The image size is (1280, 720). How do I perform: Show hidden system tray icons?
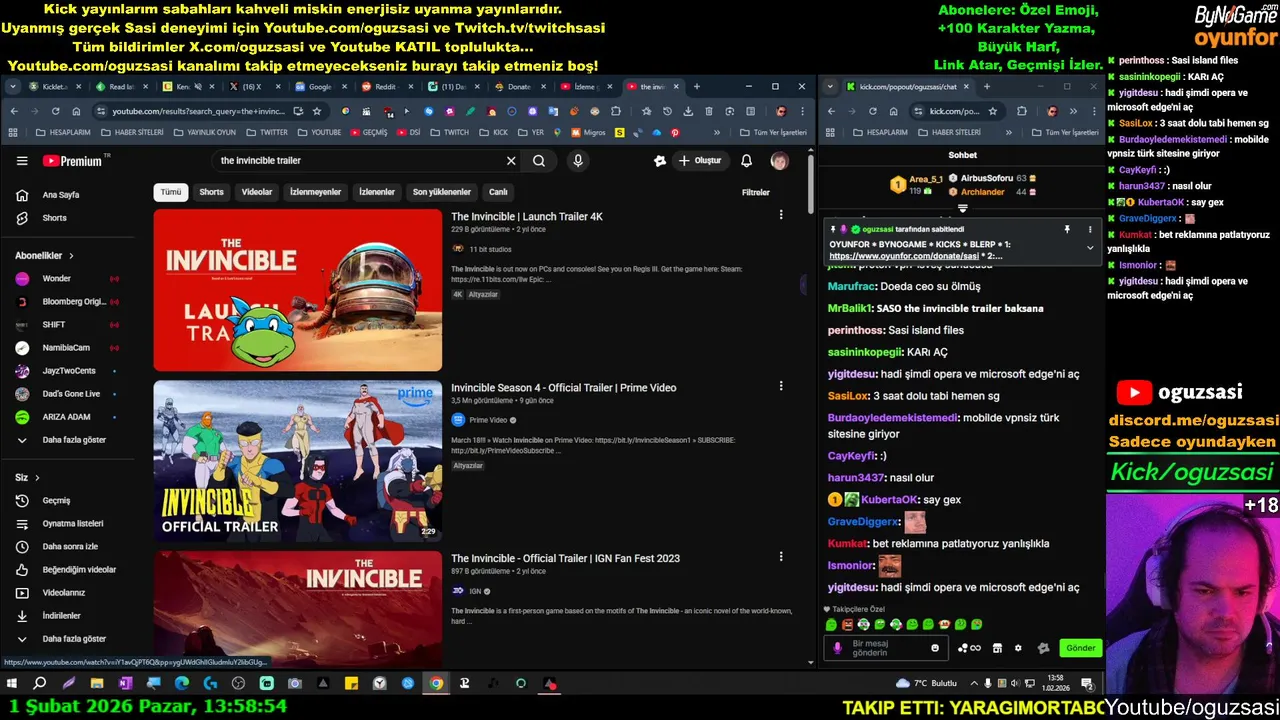(973, 684)
